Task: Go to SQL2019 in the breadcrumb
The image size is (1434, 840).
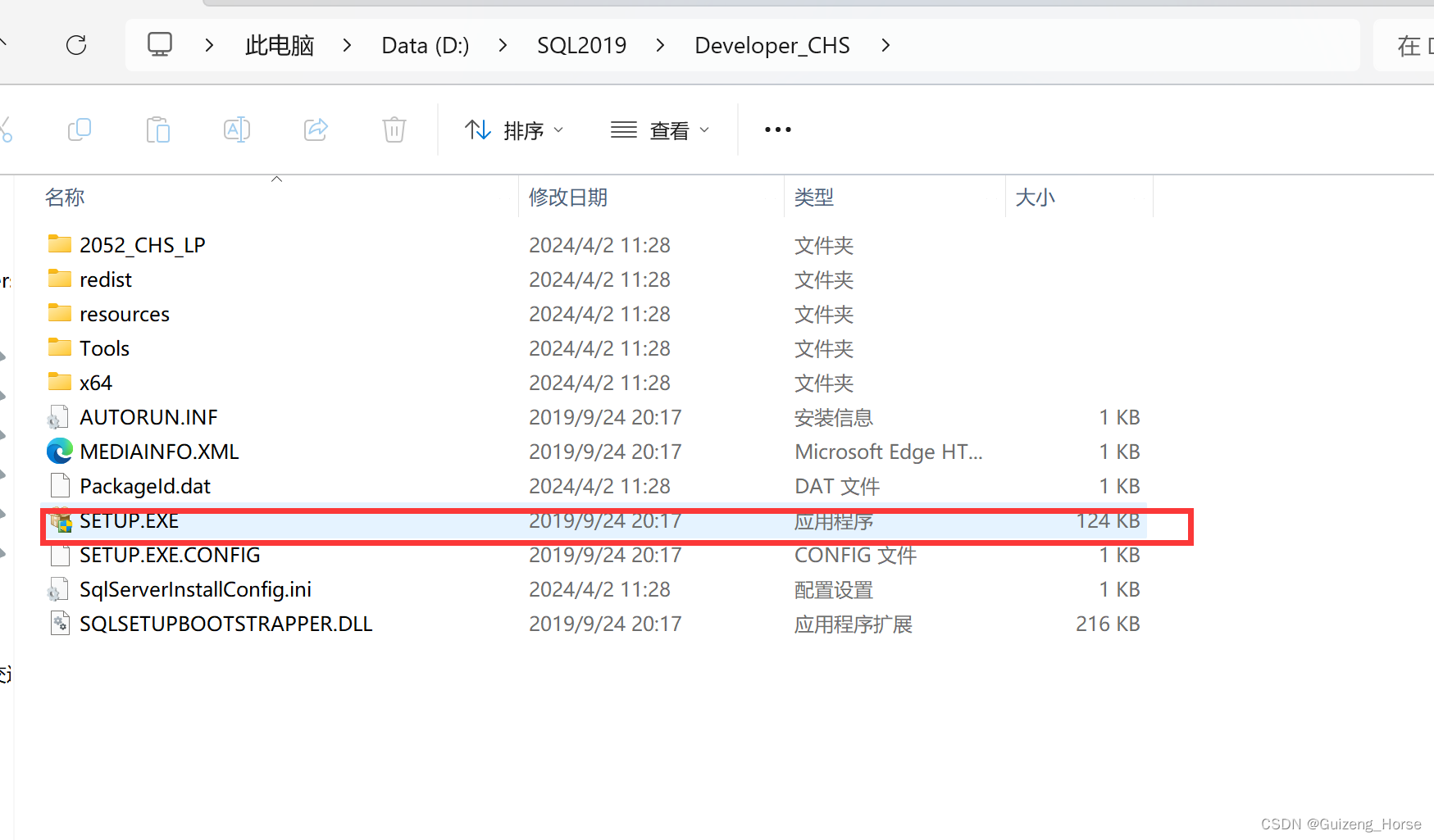Action: click(x=581, y=45)
